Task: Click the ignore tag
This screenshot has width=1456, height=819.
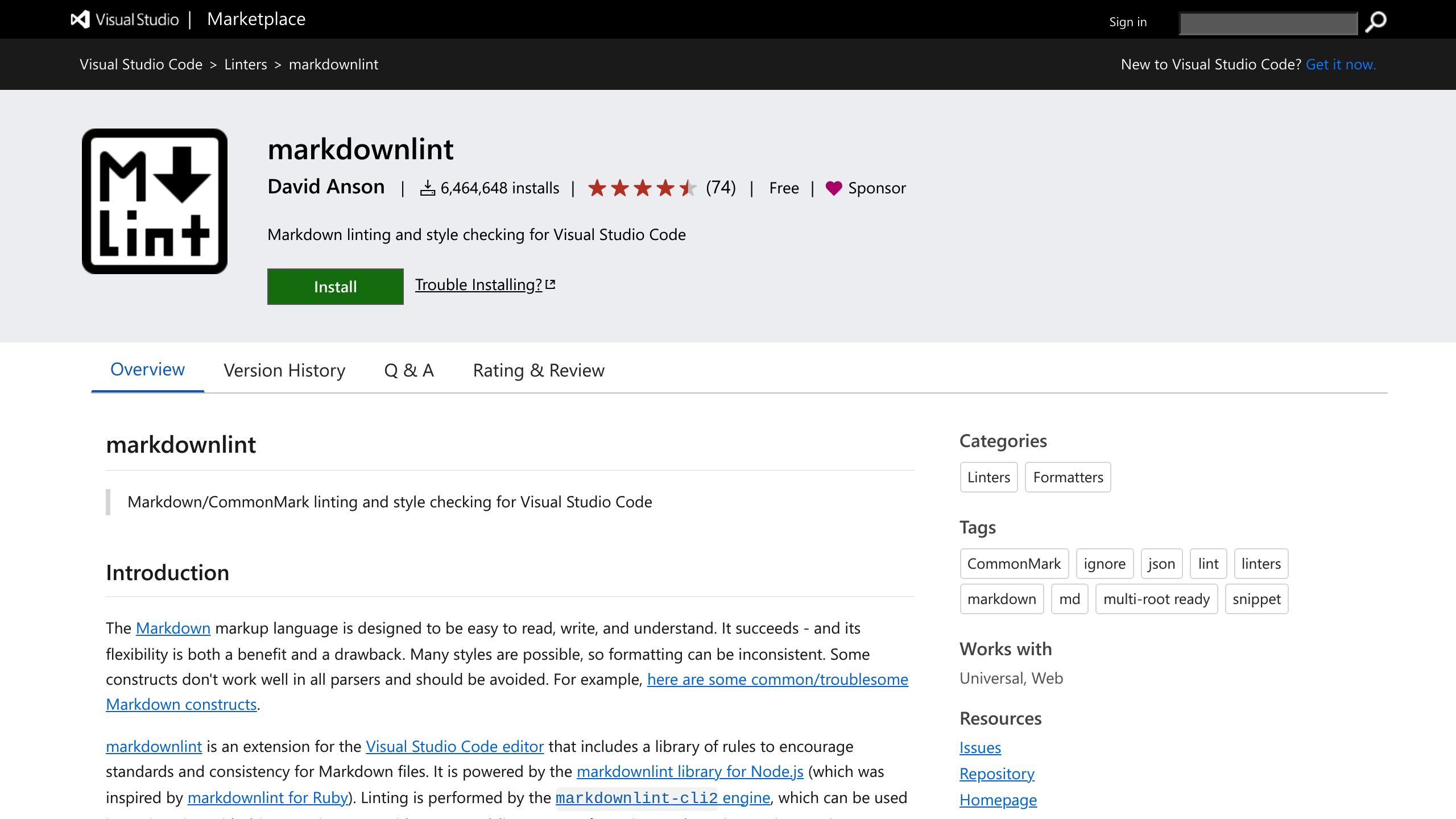Action: 1105,564
